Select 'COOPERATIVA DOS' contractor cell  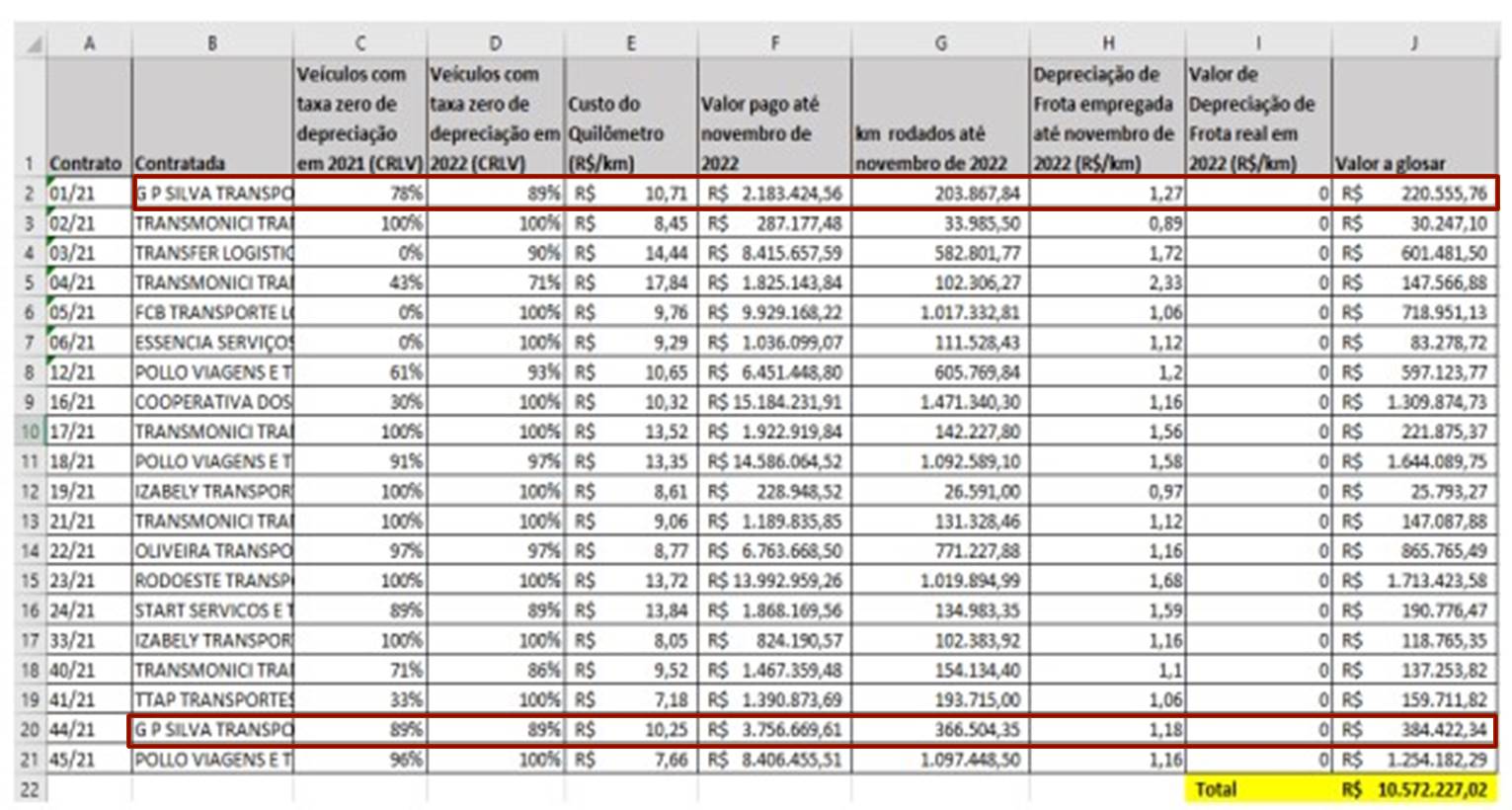pos(212,402)
